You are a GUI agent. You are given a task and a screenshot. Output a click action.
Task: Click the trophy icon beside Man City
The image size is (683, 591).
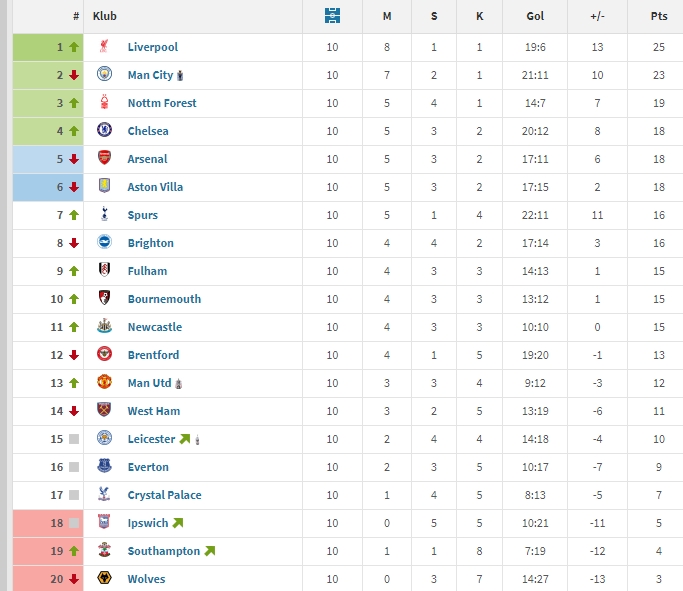[x=180, y=76]
